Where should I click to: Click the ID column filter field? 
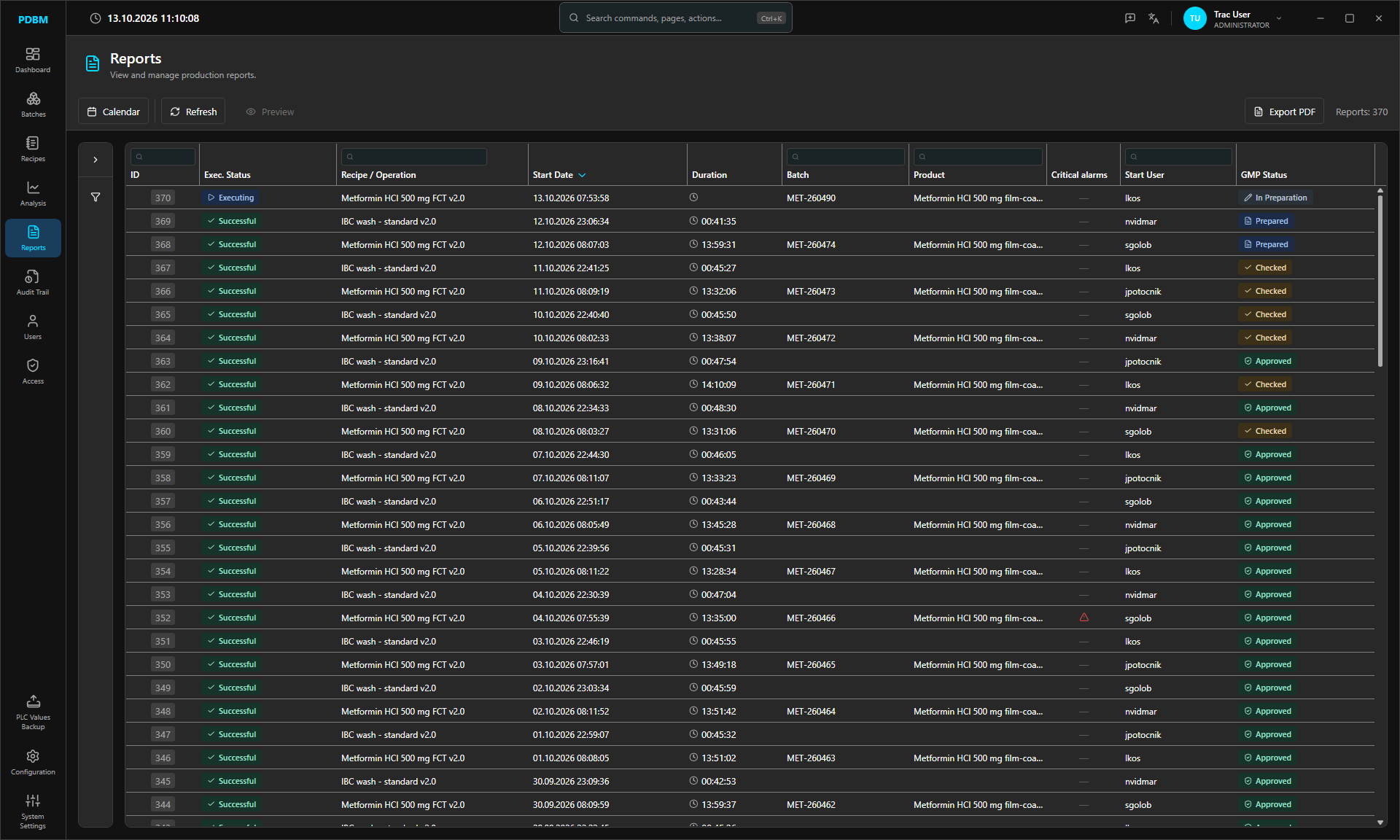tap(163, 157)
